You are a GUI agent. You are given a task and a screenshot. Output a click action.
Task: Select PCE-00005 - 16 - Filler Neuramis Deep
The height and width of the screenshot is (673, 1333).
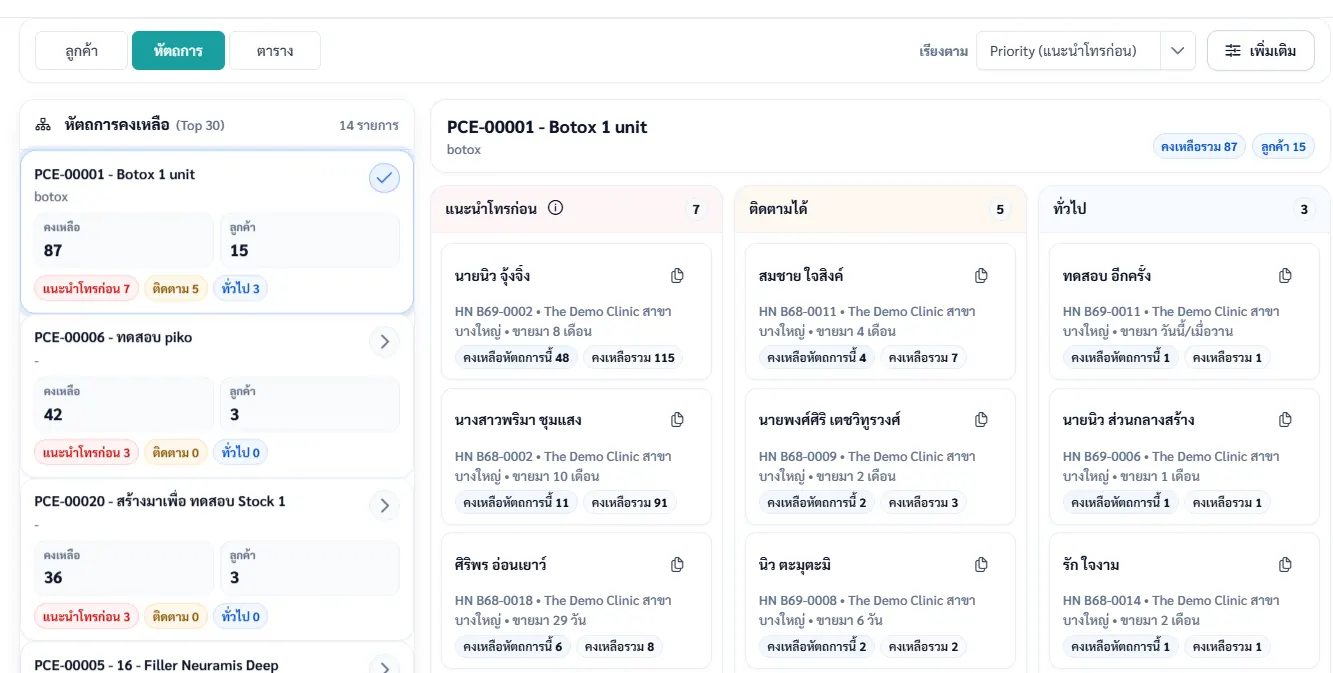157,665
